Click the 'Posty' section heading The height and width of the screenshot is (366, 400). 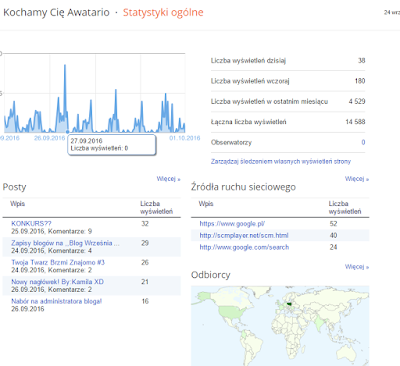point(14,187)
